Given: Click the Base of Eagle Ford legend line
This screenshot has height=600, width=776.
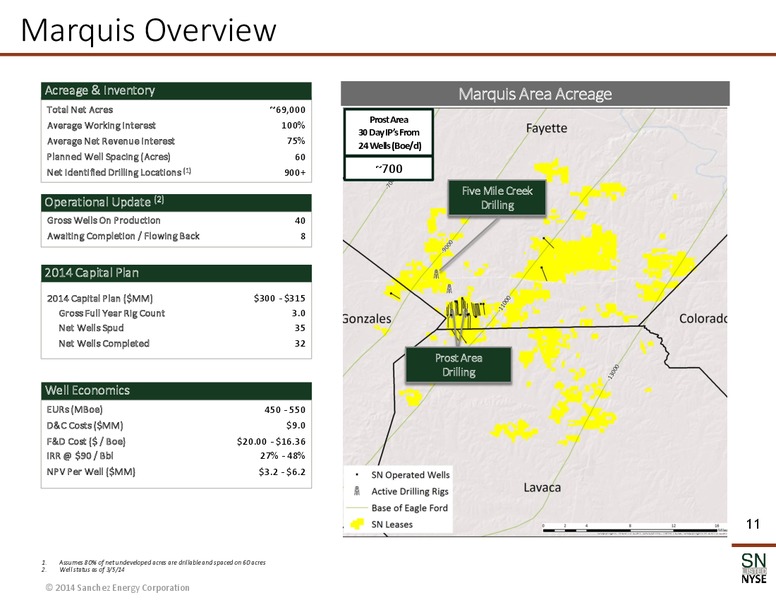Looking at the screenshot, I should coord(357,508).
